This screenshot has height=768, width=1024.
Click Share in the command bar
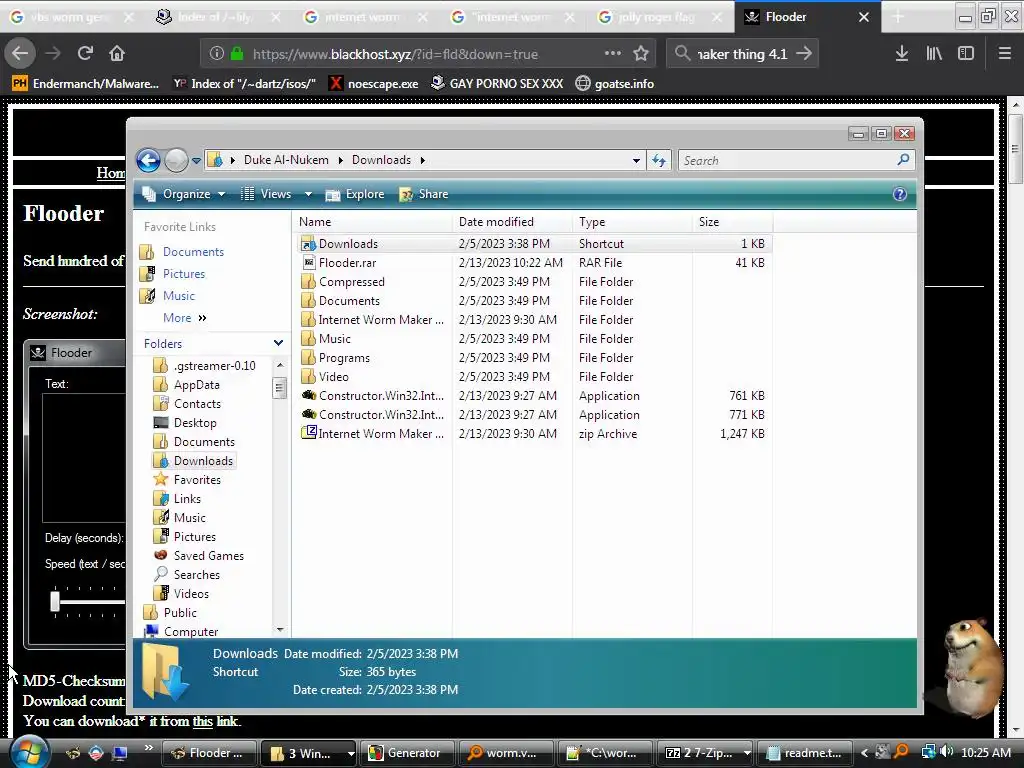(424, 194)
